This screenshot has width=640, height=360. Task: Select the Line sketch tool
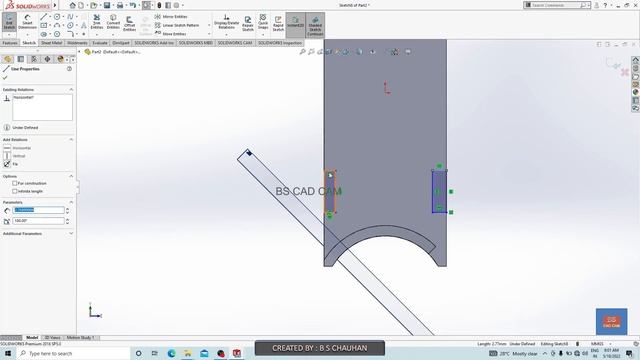point(43,17)
